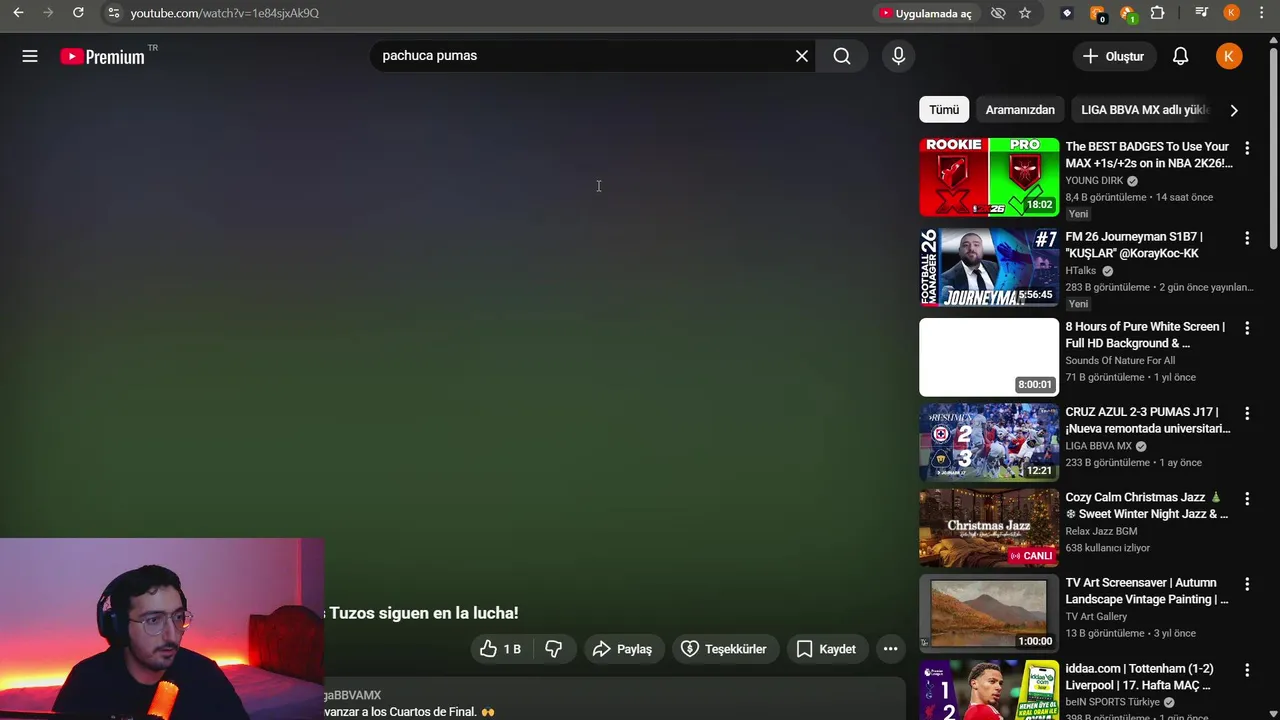
Task: Visit the 'Sounds Of Nature For All' channel
Action: pos(1120,361)
